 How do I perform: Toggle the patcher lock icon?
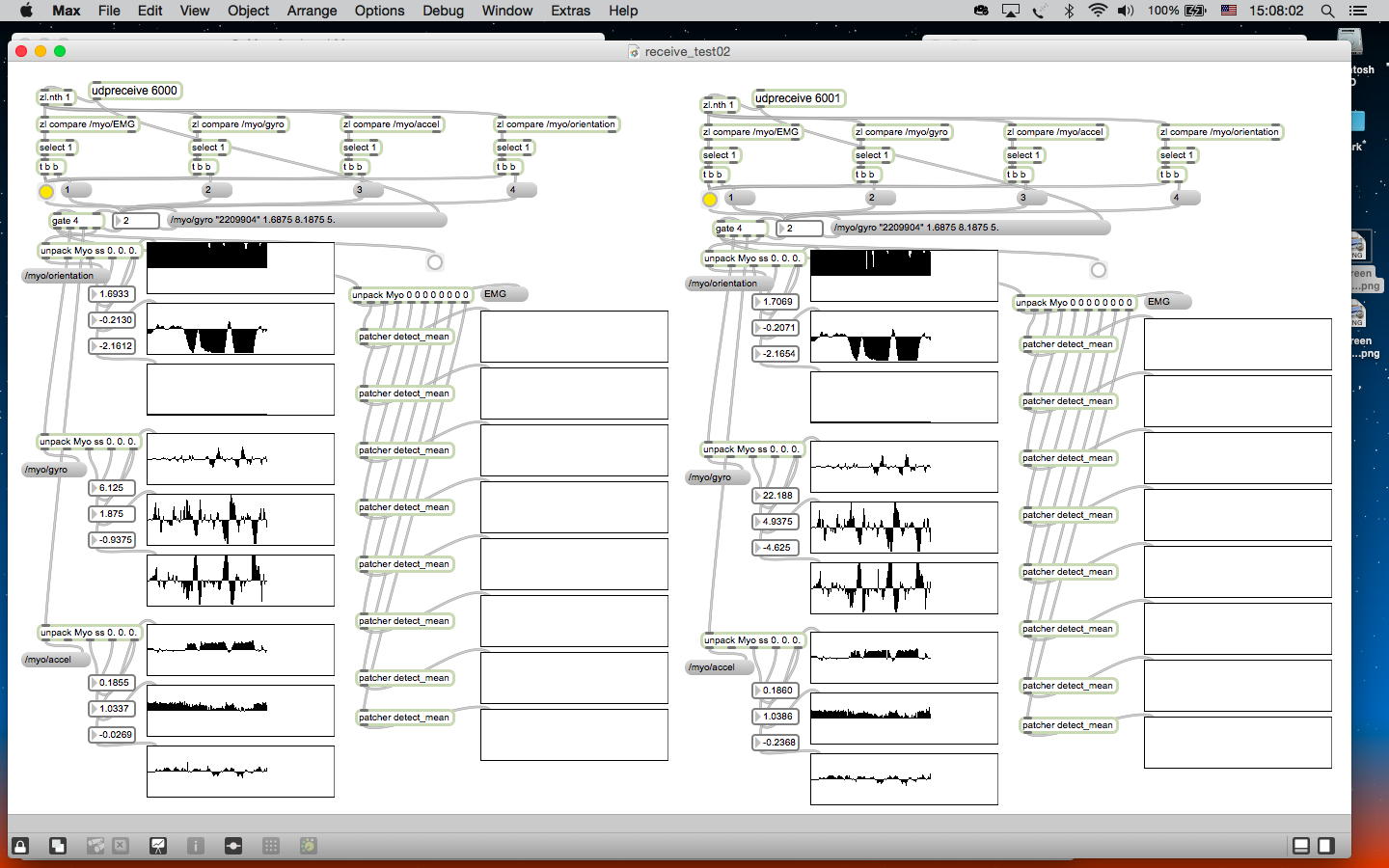point(20,846)
